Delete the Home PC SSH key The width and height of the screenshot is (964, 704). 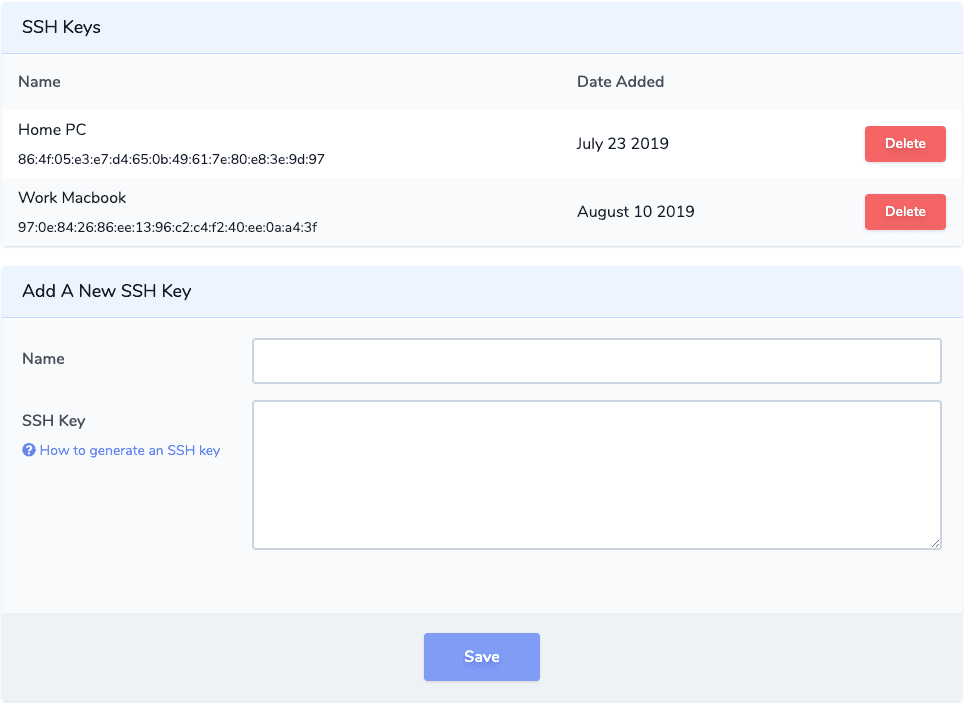(x=905, y=144)
